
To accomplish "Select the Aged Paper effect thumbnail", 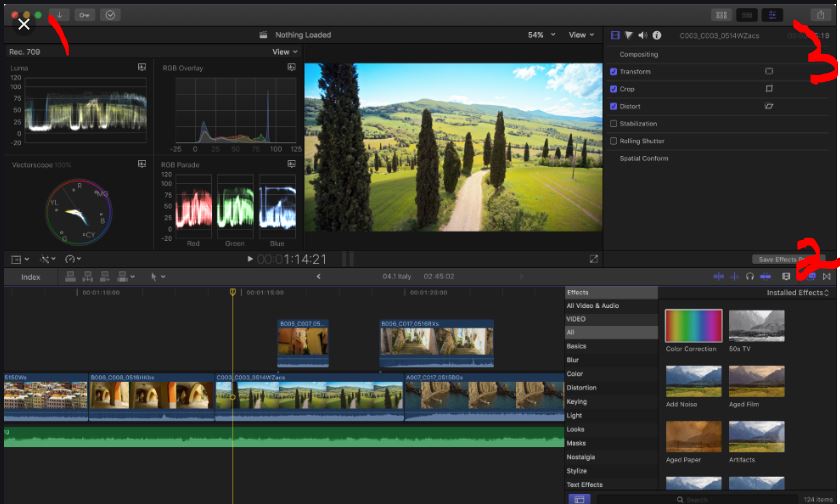I will (x=693, y=436).
